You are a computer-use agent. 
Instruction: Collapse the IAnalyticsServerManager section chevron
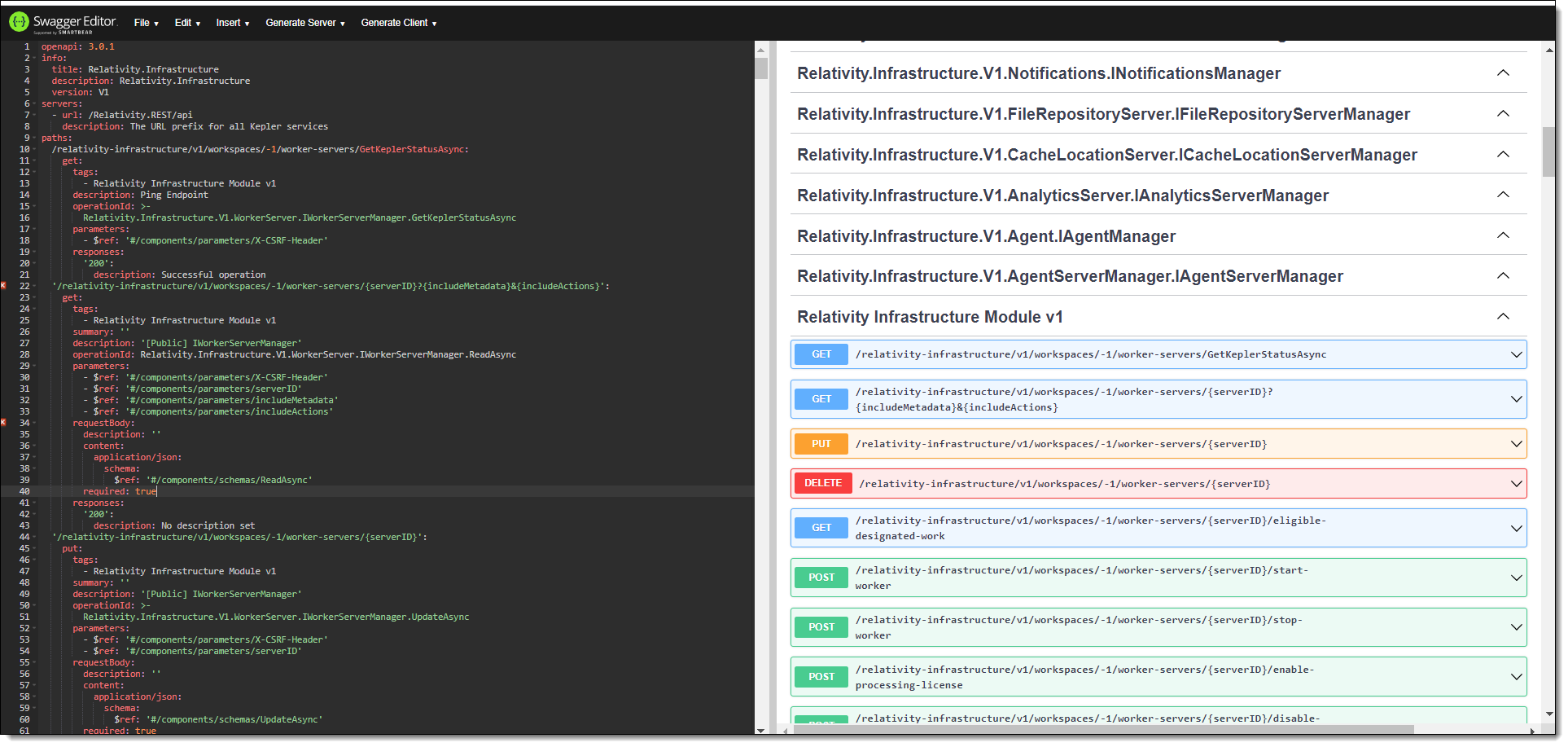point(1503,196)
